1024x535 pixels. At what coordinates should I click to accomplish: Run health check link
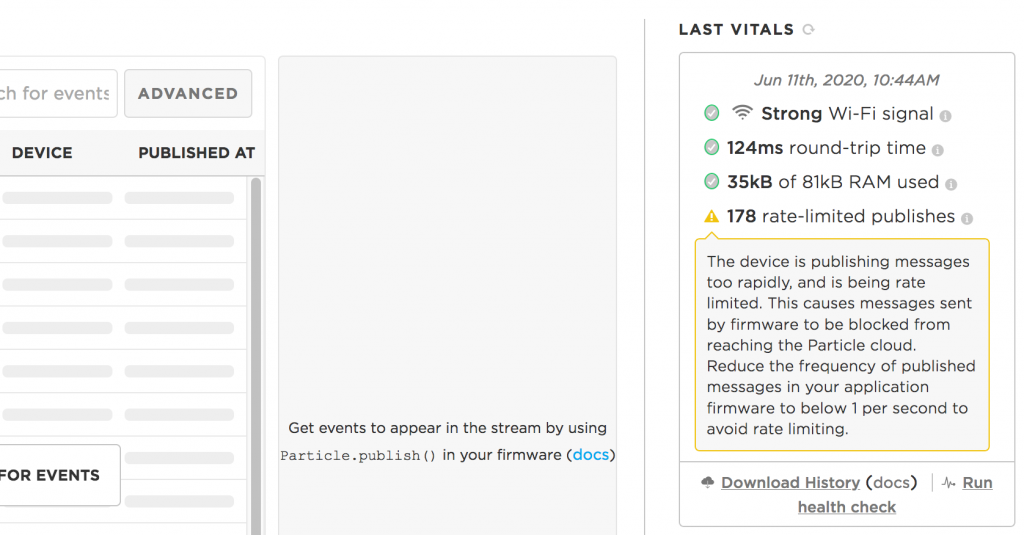(x=895, y=494)
